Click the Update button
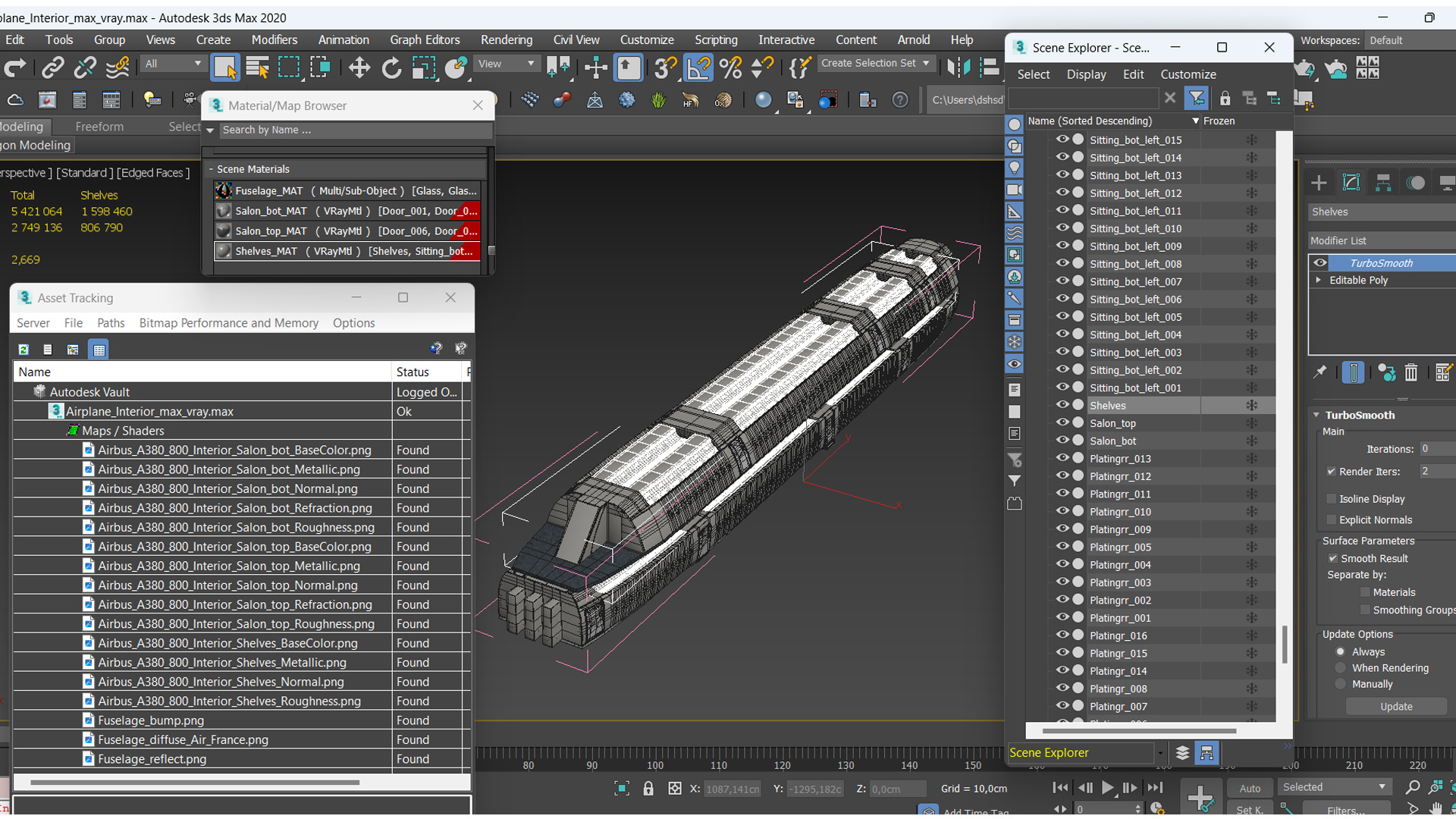The height and width of the screenshot is (819, 1456). point(1396,706)
